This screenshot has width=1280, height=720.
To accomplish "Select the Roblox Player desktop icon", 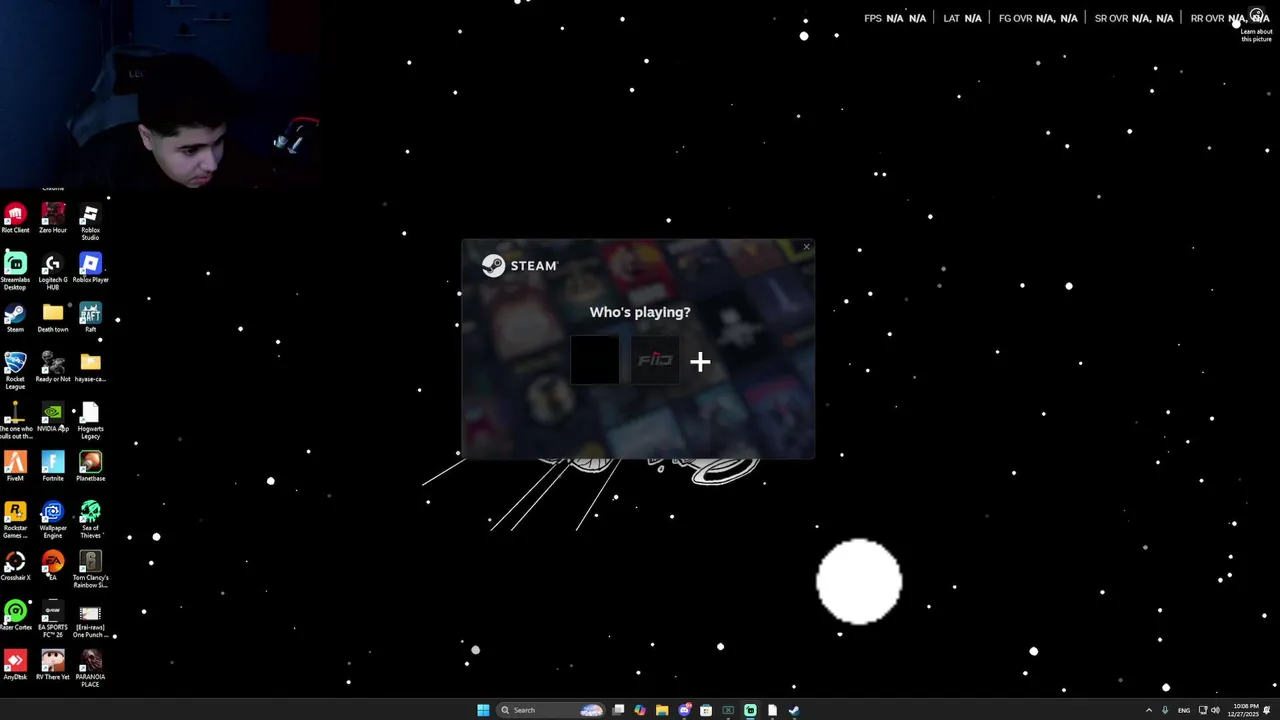I will coord(90,268).
